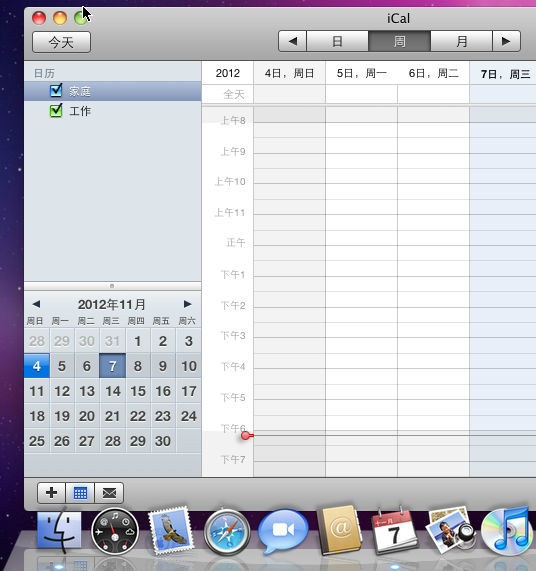Select the 工作 calendar row

click(113, 111)
